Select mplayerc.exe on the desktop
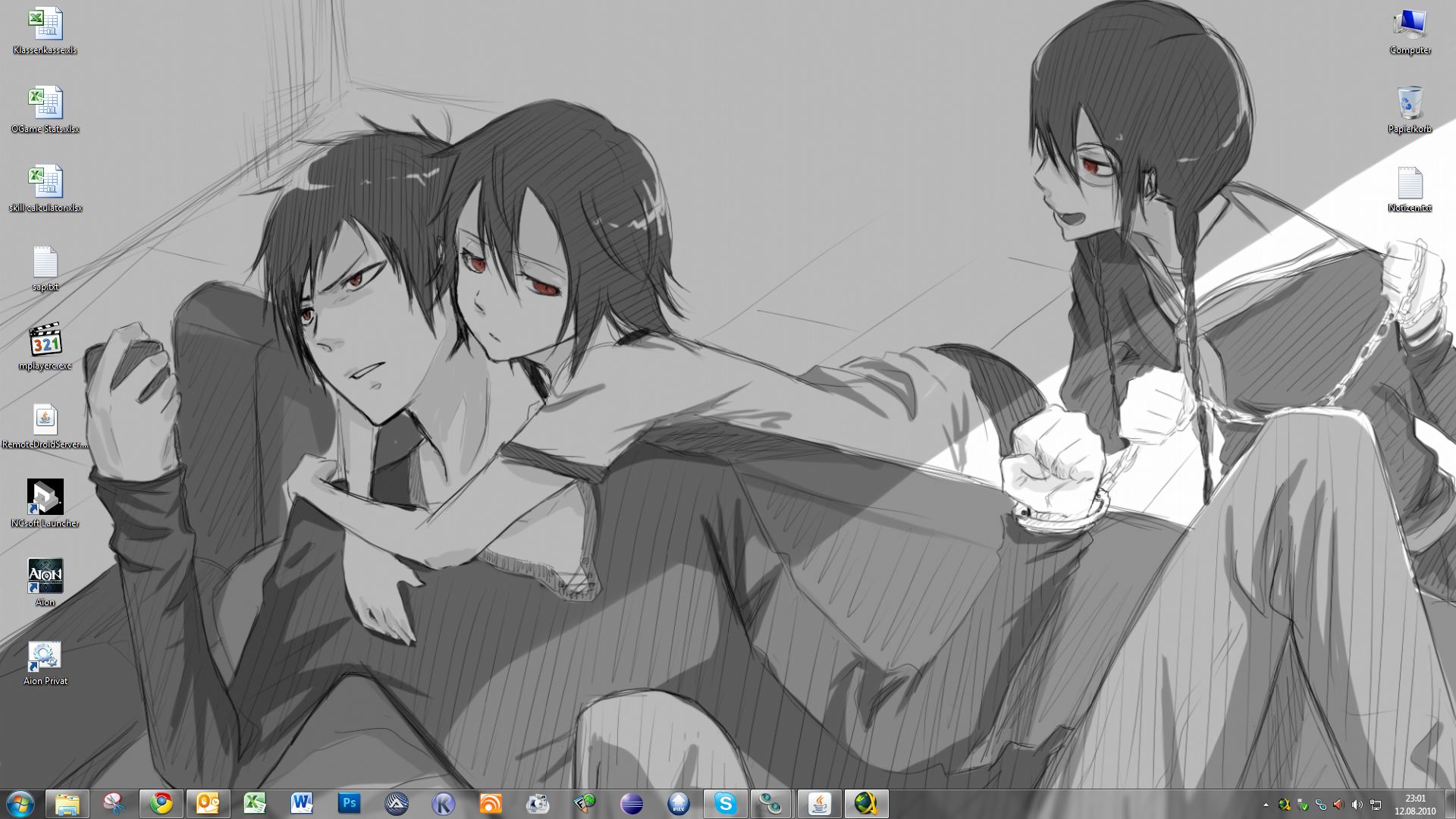This screenshot has width=1456, height=819. pos(45,346)
